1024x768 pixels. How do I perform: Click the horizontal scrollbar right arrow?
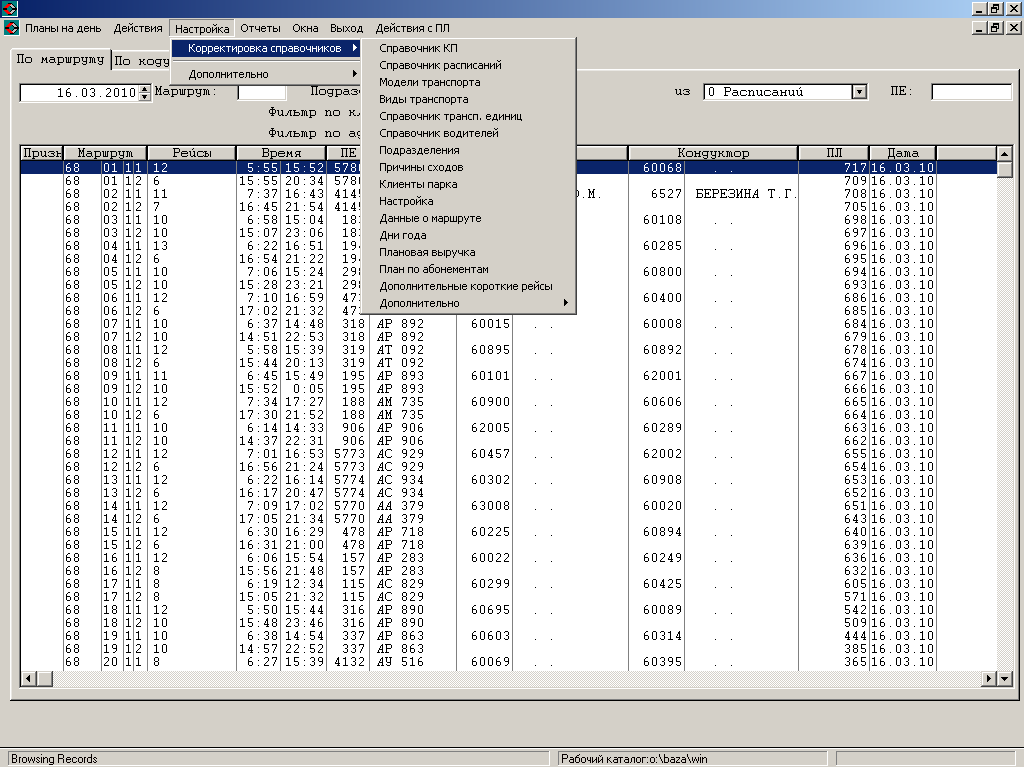(x=989, y=678)
